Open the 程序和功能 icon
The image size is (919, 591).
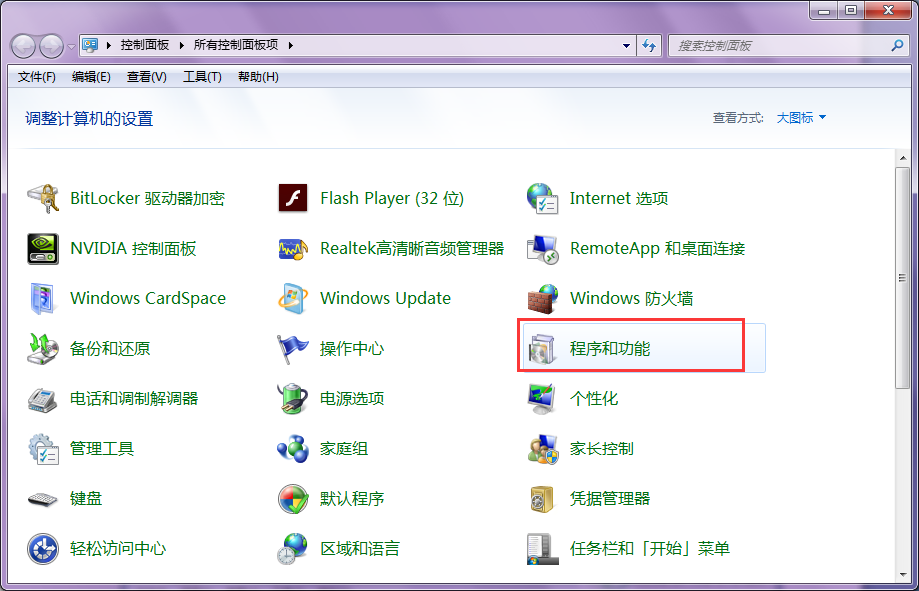(x=542, y=349)
